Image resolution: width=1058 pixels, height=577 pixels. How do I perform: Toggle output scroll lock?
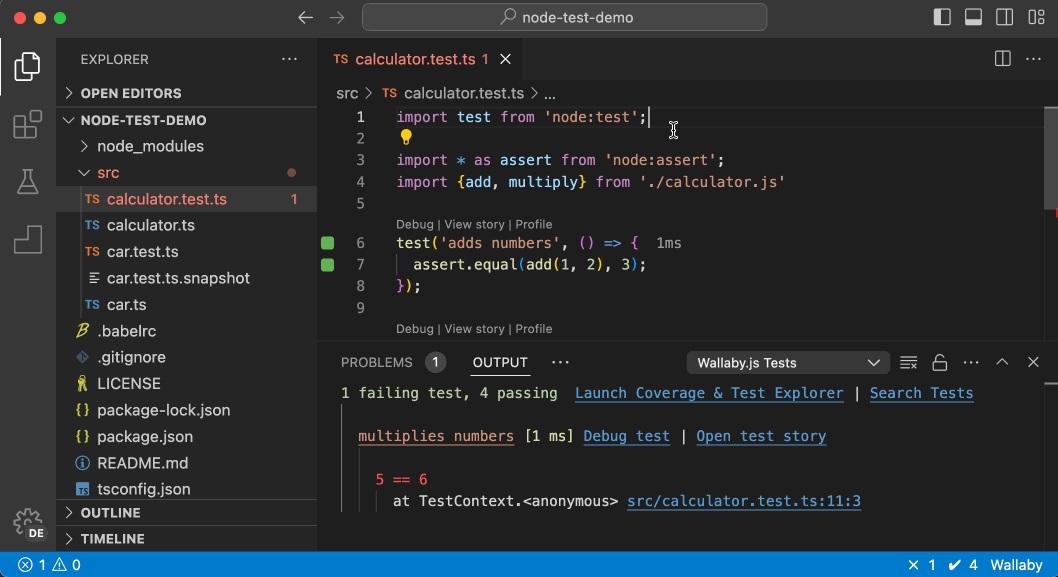(x=939, y=362)
